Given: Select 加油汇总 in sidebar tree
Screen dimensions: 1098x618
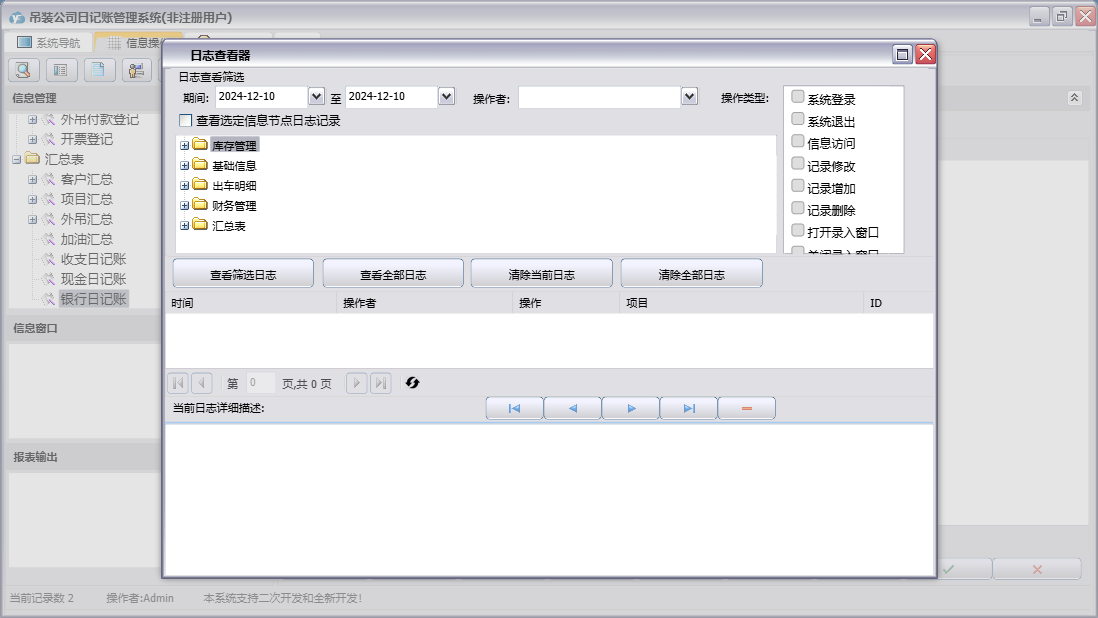Looking at the screenshot, I should pyautogui.click(x=86, y=239).
